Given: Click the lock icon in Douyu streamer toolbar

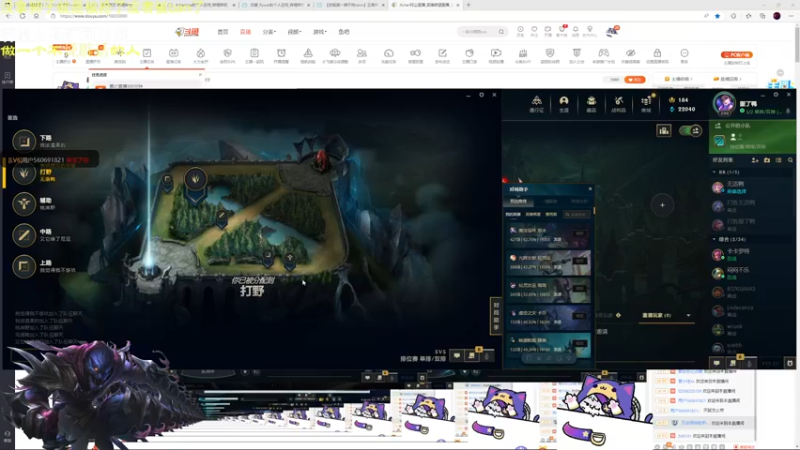Looking at the screenshot, I should (x=657, y=55).
